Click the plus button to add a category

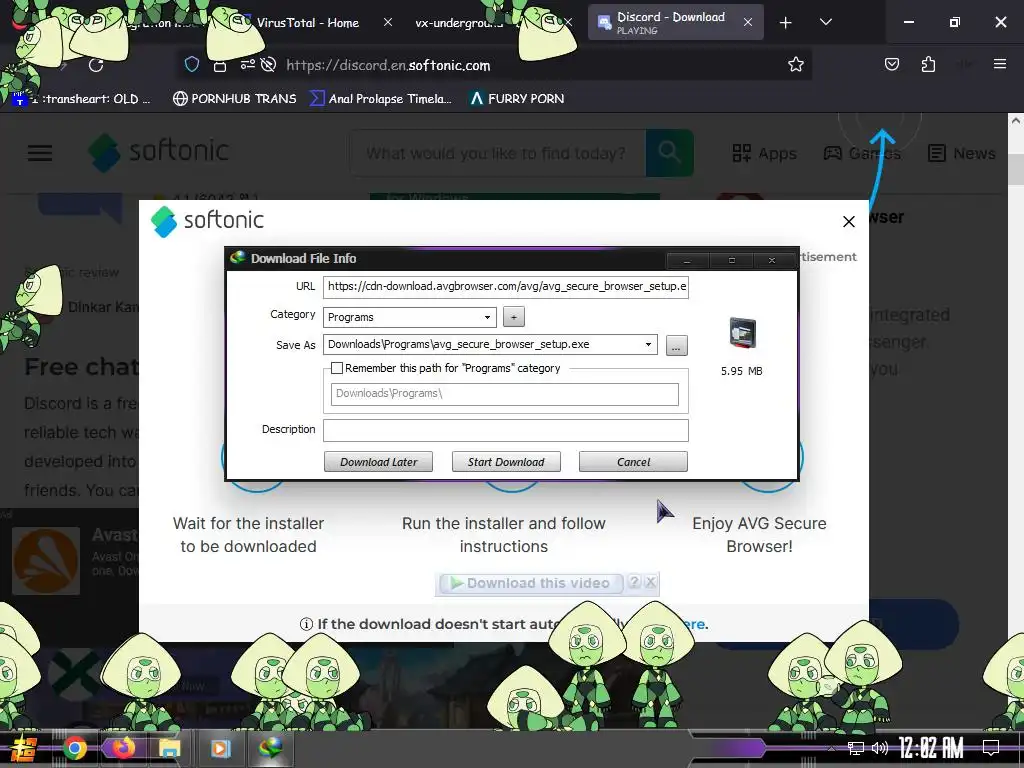click(514, 317)
